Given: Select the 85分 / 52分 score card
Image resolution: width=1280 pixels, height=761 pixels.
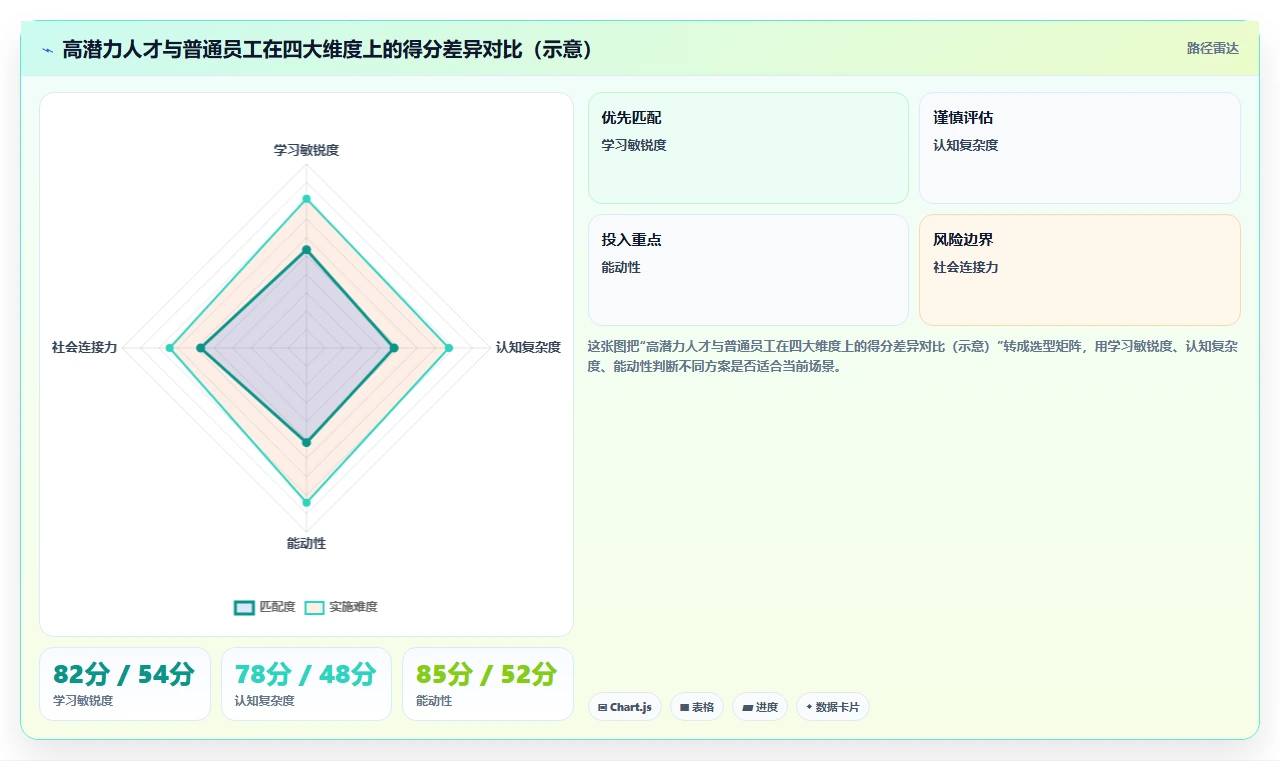Looking at the screenshot, I should pos(488,684).
